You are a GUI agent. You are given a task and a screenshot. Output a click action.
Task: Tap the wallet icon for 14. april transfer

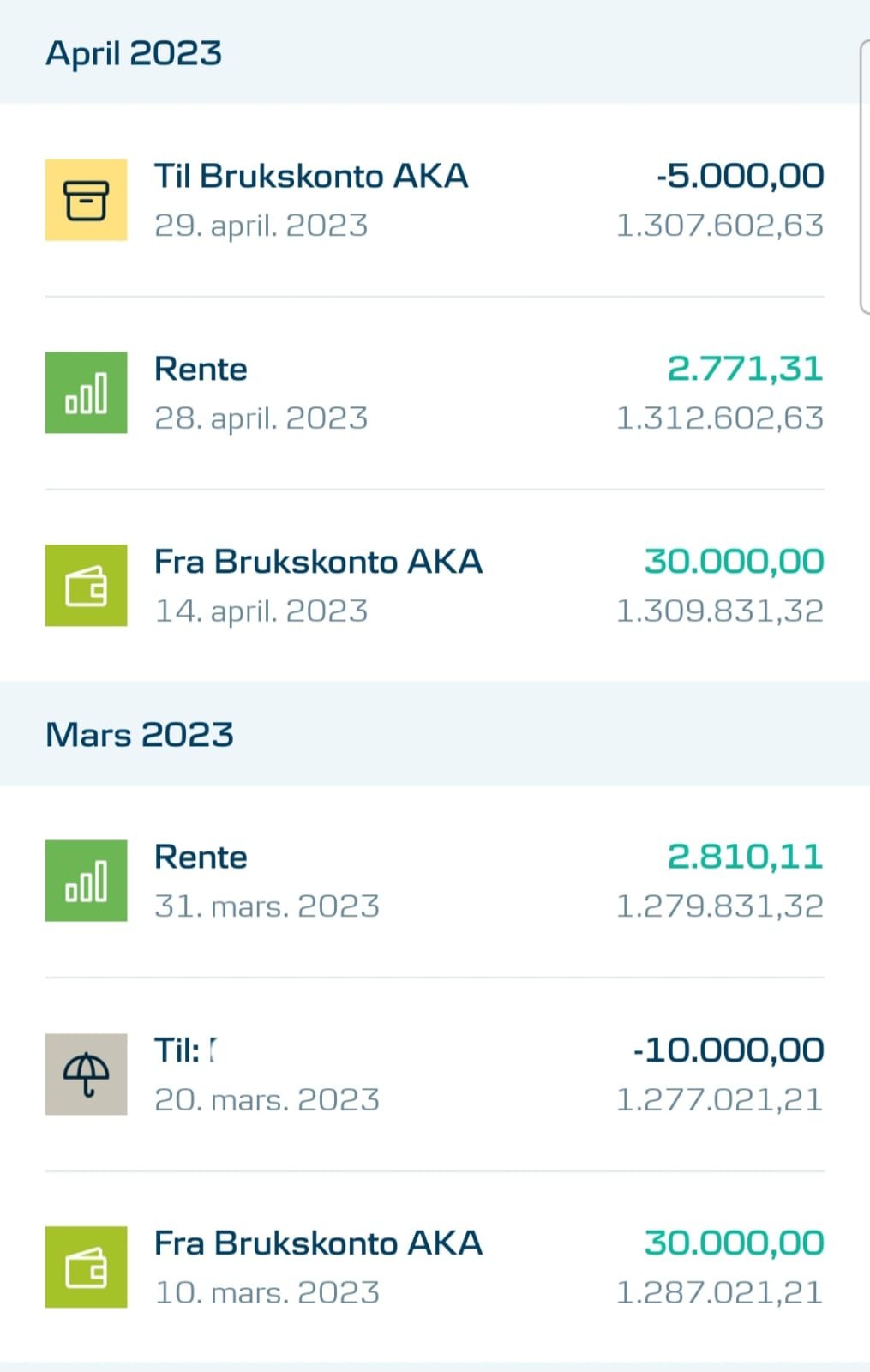tap(86, 586)
